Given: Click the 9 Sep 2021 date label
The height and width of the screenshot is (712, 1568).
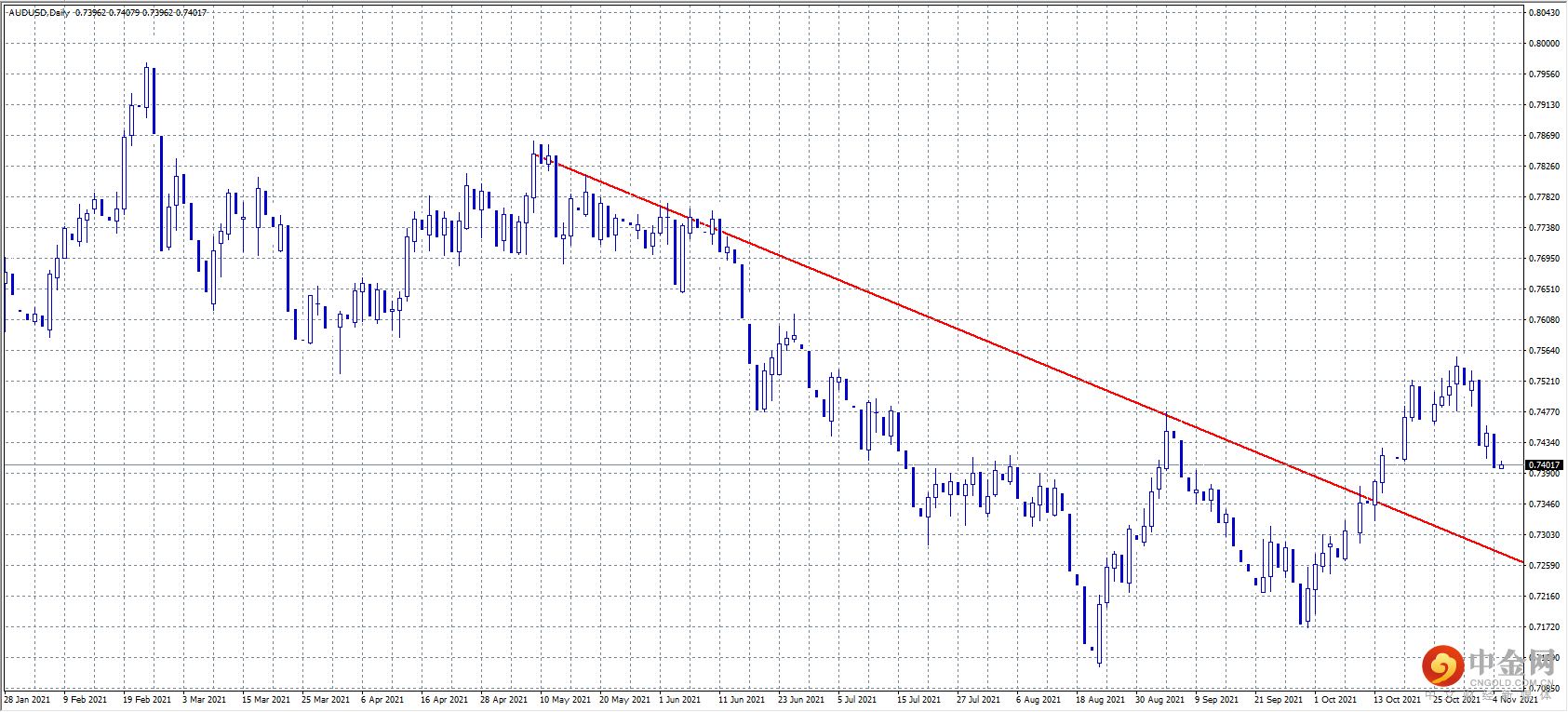Looking at the screenshot, I should tap(1216, 700).
